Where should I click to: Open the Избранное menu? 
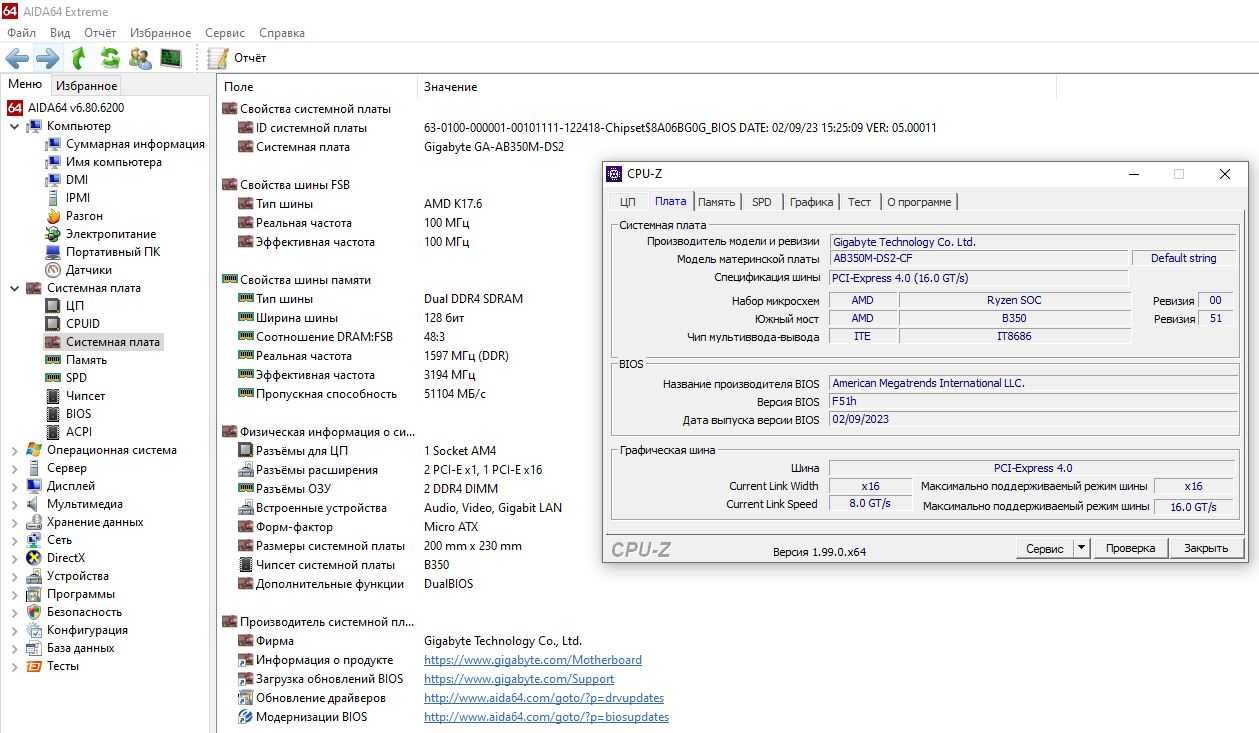click(161, 33)
